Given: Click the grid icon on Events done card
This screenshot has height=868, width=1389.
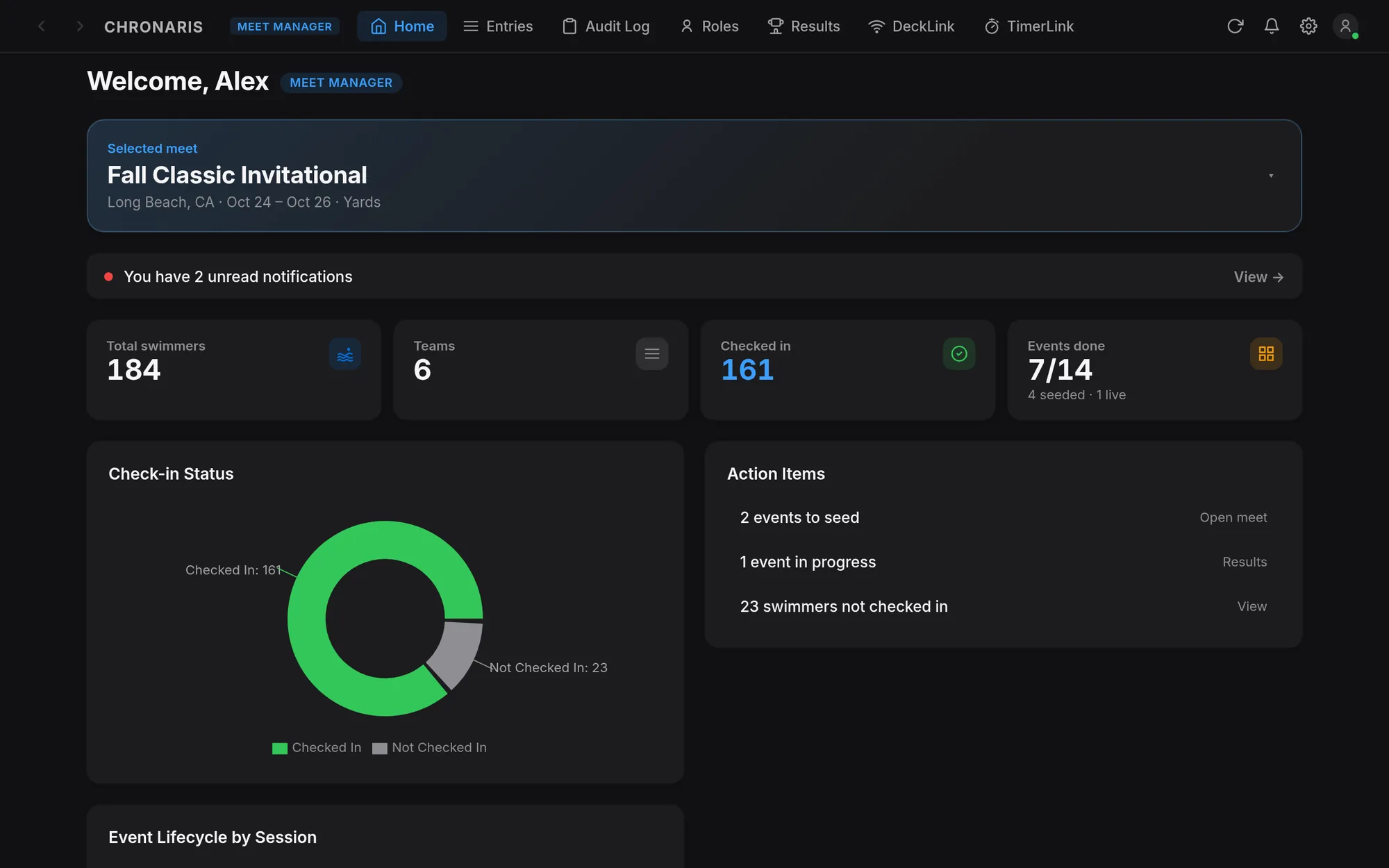Looking at the screenshot, I should click(1266, 354).
